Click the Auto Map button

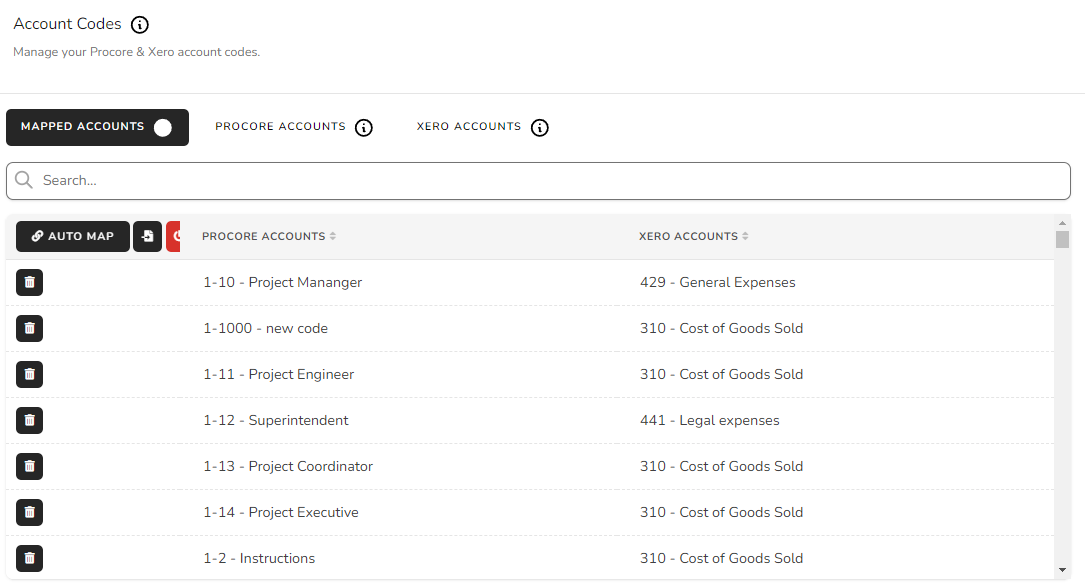[72, 236]
